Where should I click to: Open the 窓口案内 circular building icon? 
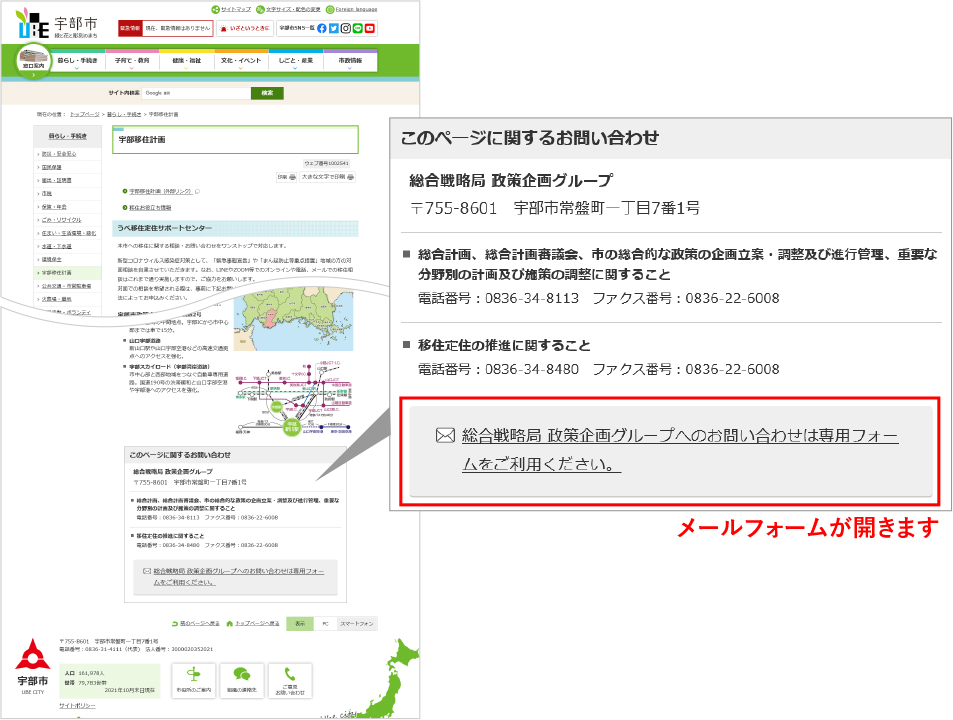click(33, 60)
